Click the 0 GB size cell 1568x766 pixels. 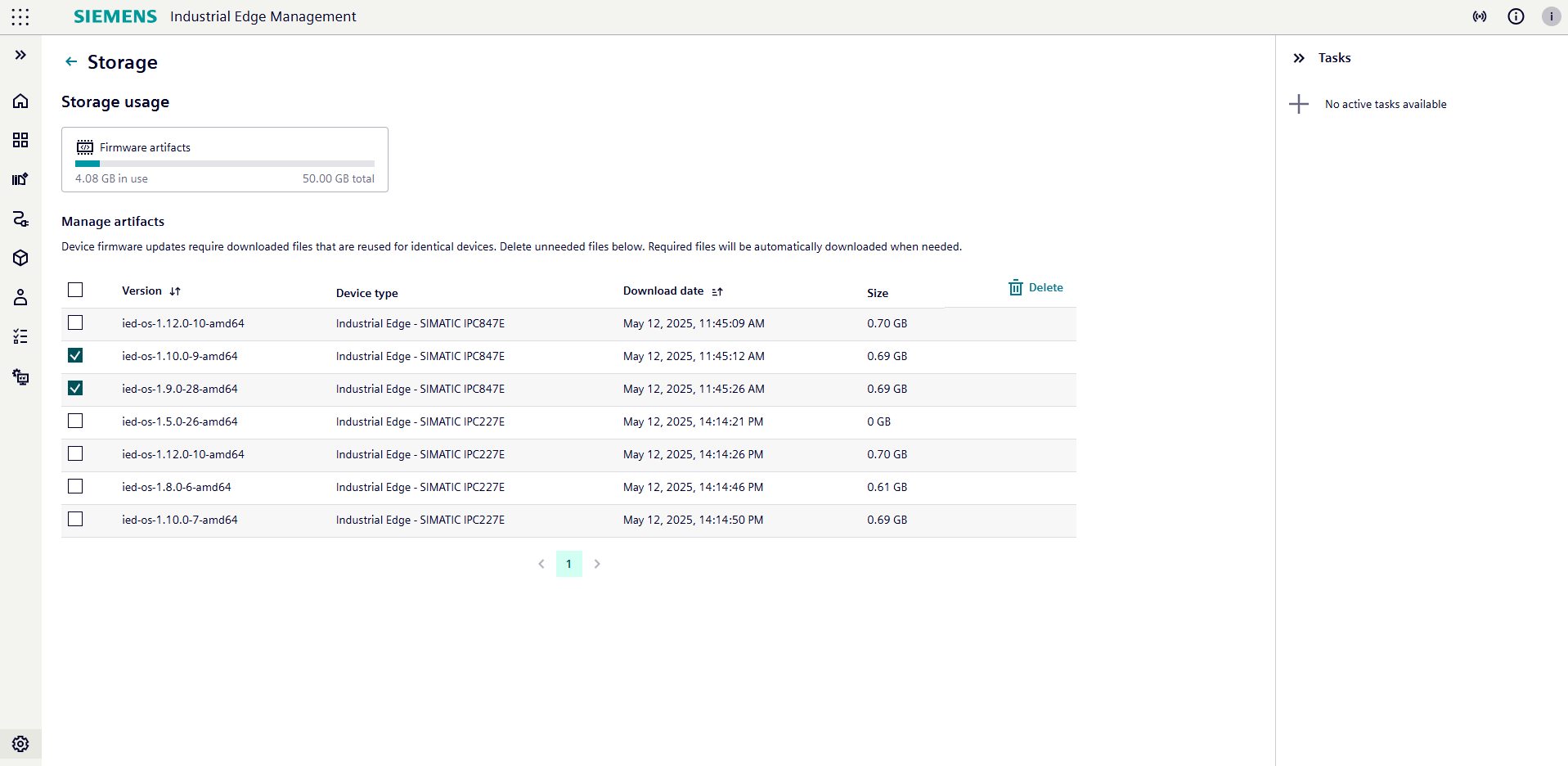pyautogui.click(x=879, y=421)
